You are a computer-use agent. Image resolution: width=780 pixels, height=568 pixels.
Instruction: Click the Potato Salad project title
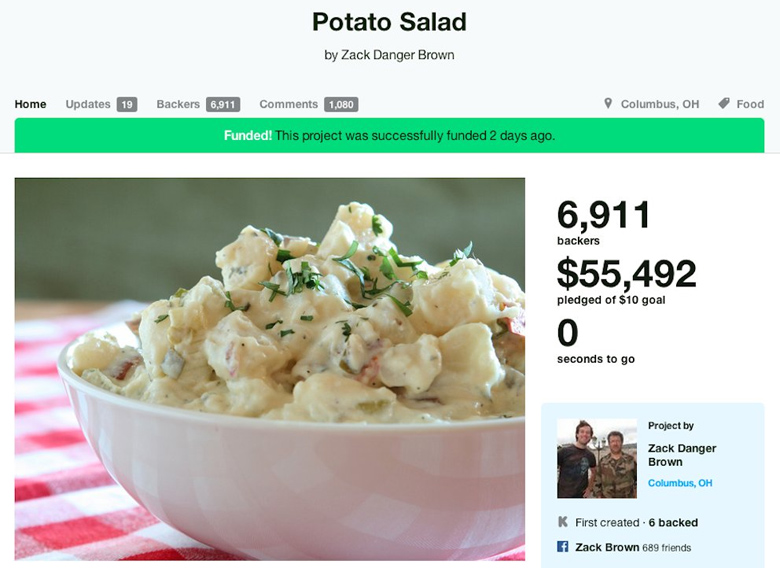tap(390, 22)
